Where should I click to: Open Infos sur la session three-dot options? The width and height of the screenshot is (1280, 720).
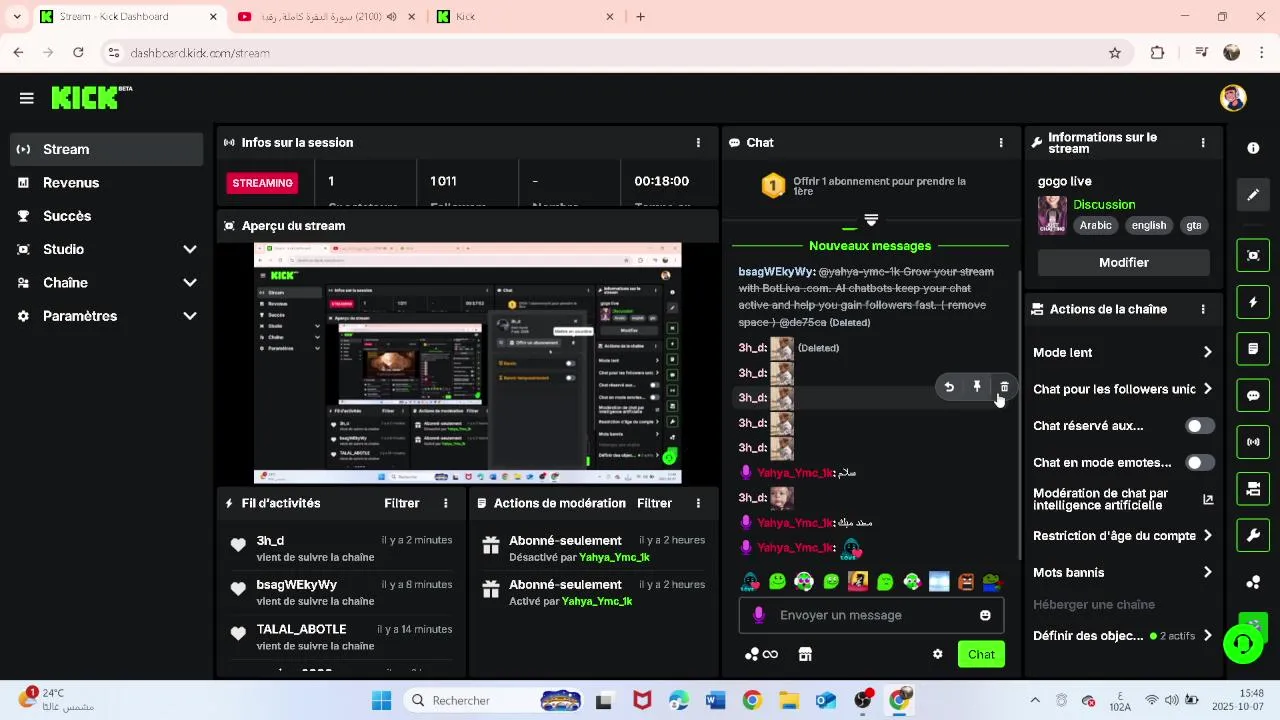[698, 143]
